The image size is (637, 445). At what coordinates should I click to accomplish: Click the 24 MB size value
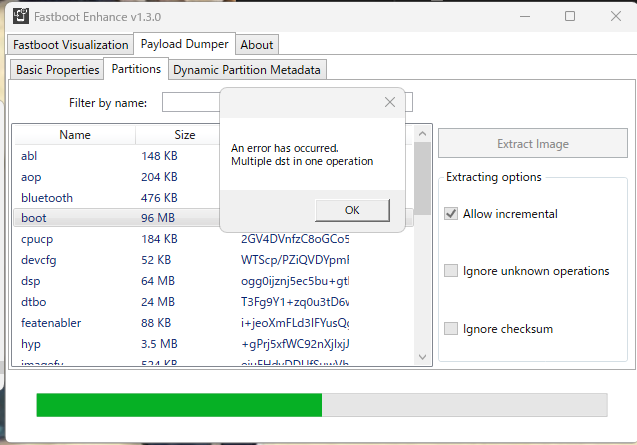[158, 302]
